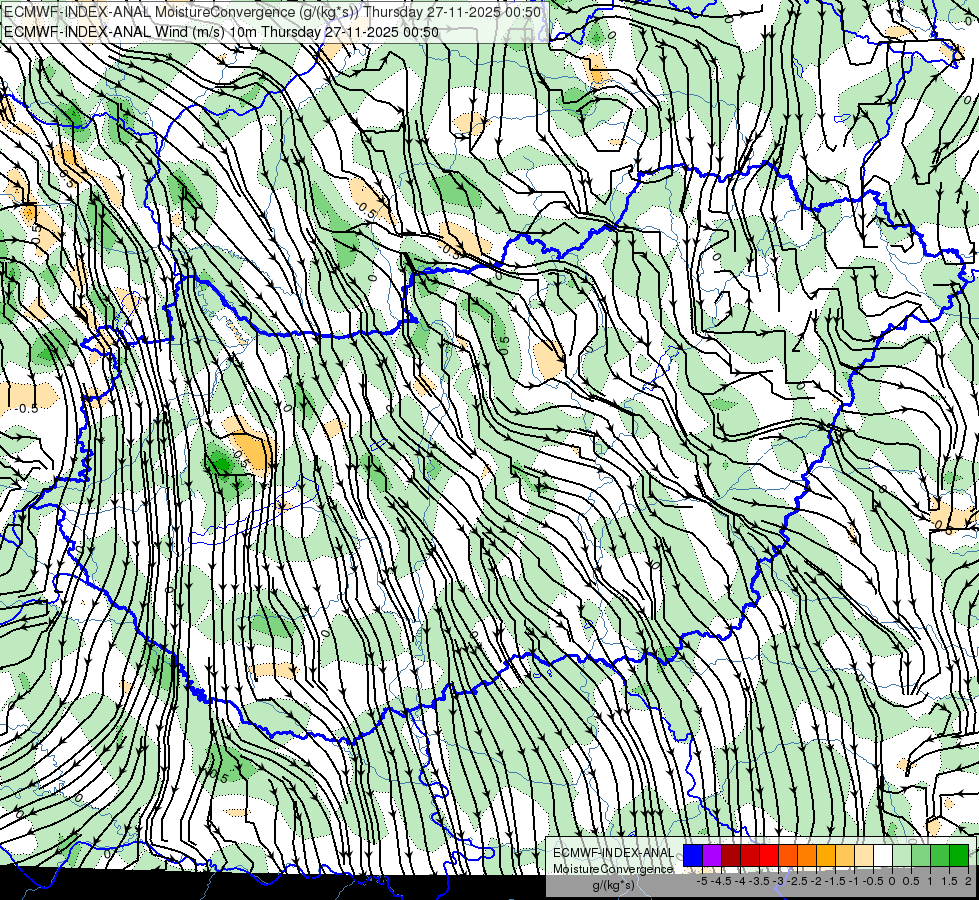This screenshot has height=900, width=979.
Task: Click the Wind (m/s) 10m title line
Action: coord(221,32)
